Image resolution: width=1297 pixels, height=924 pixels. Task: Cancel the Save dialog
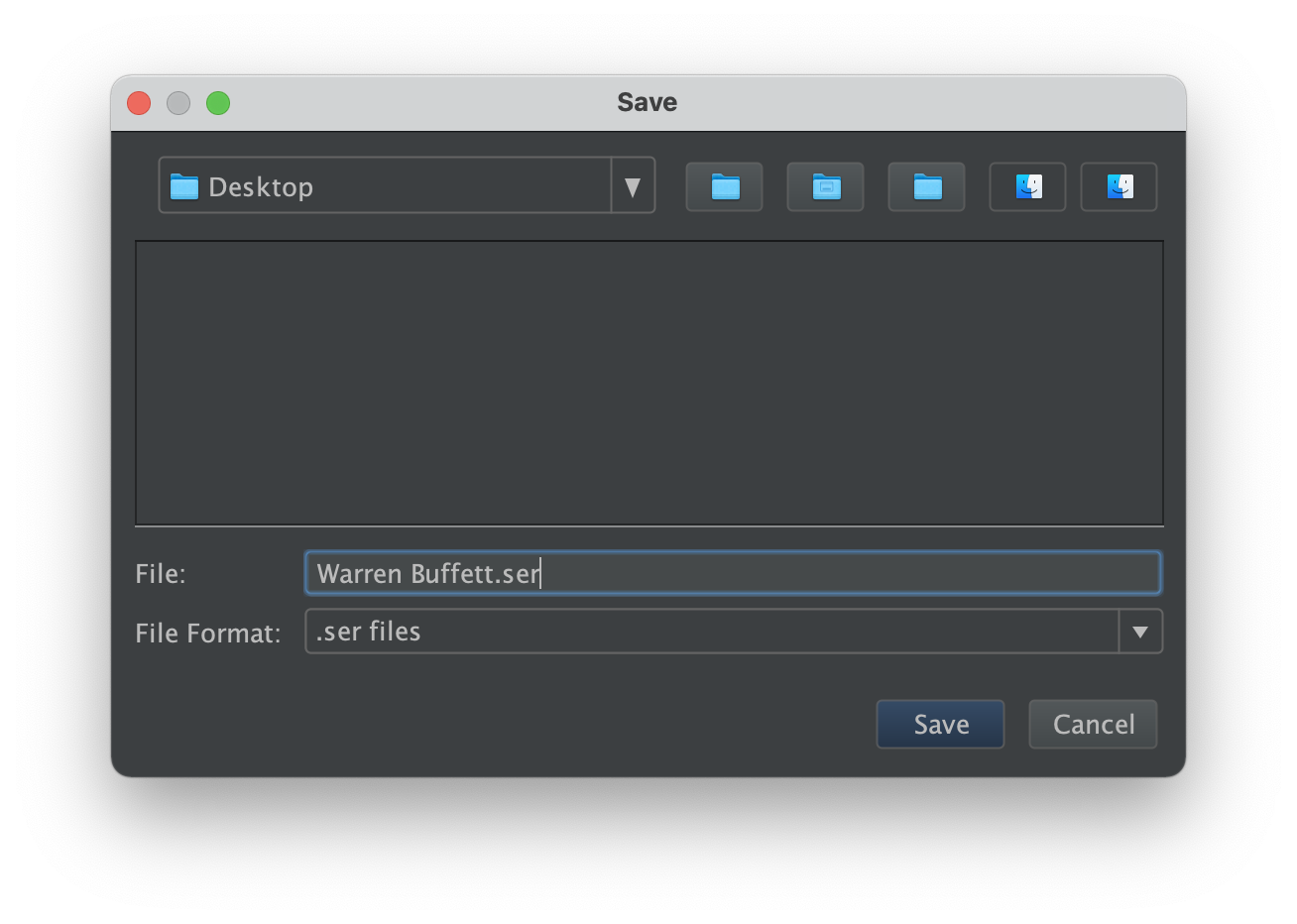click(x=1093, y=724)
